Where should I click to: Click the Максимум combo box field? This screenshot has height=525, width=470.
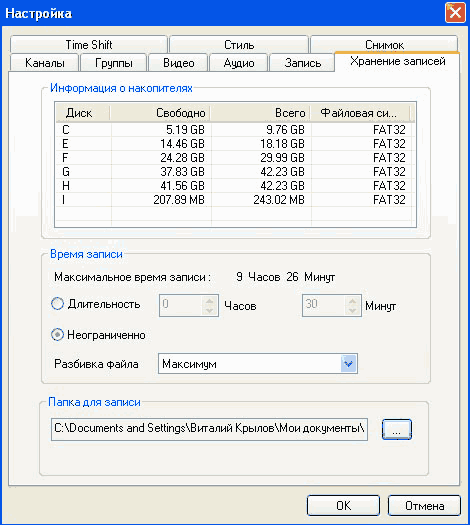[258, 364]
